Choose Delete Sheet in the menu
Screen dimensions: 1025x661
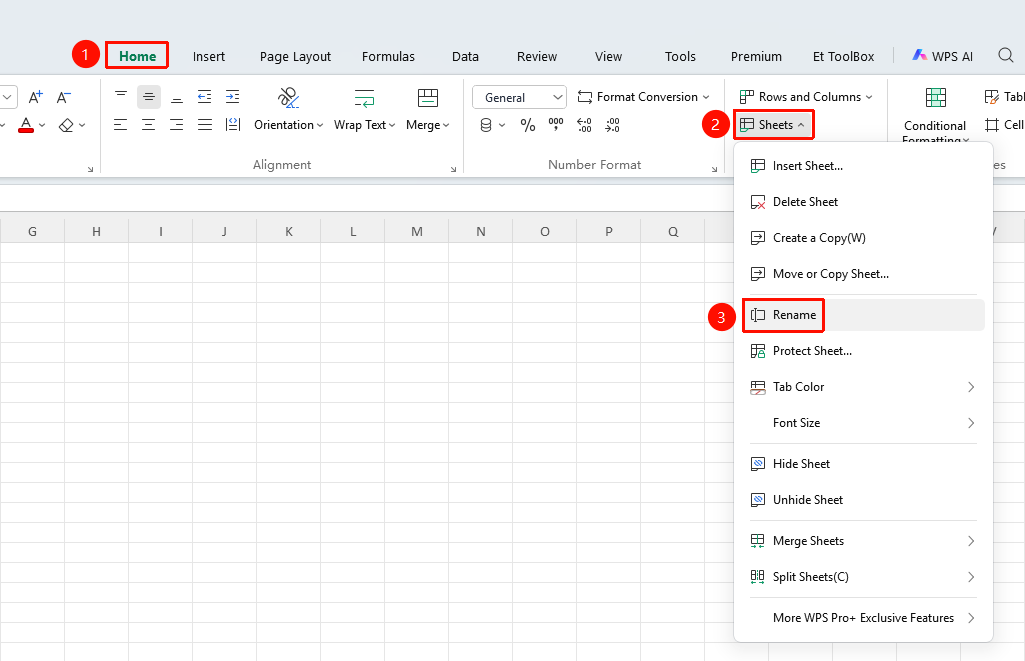pyautogui.click(x=864, y=202)
